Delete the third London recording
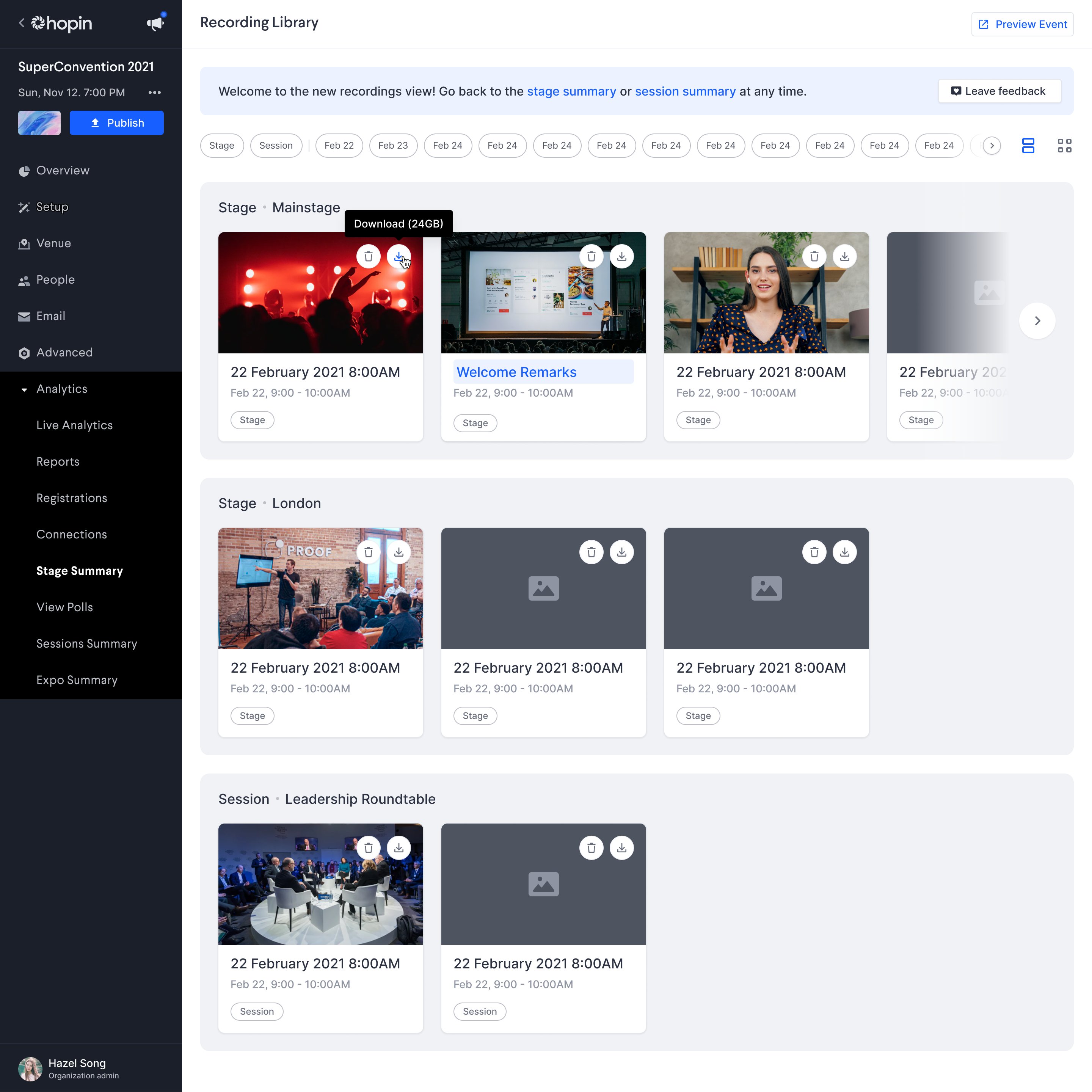Image resolution: width=1092 pixels, height=1092 pixels. pos(814,552)
